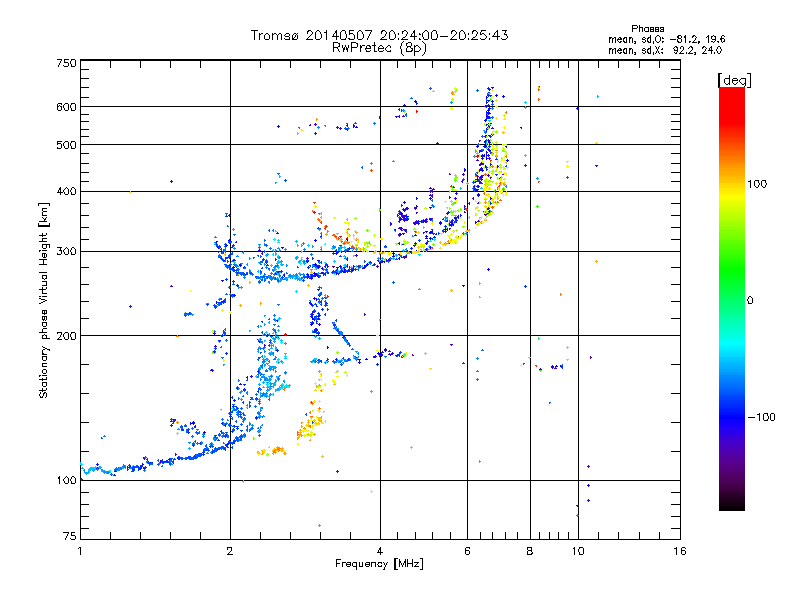Click the y-axis tick label '750'

pyautogui.click(x=67, y=63)
